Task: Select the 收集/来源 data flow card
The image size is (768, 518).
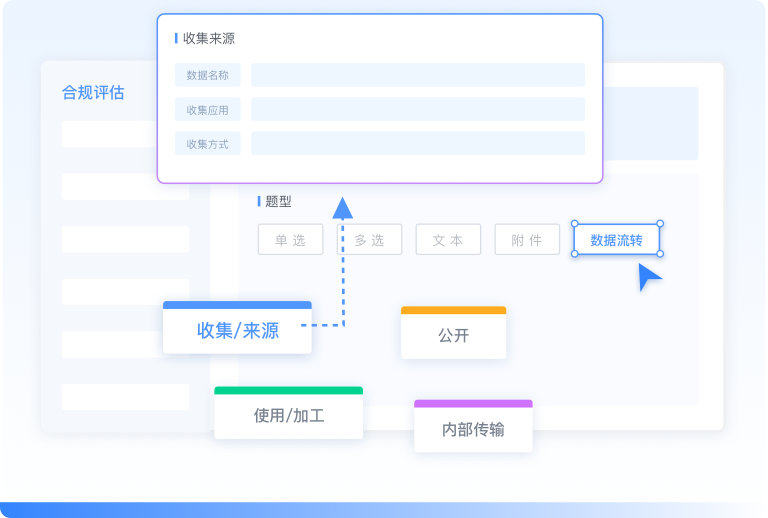Action: coord(237,331)
